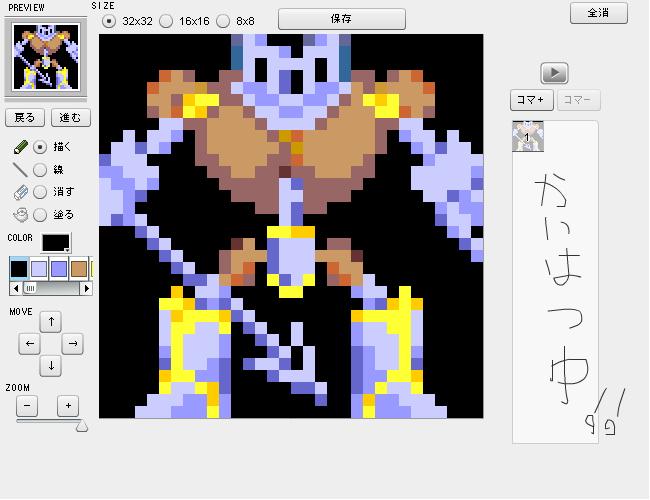The image size is (650, 500).
Task: Enable the 描く draw mode radio button
Action: 40,147
